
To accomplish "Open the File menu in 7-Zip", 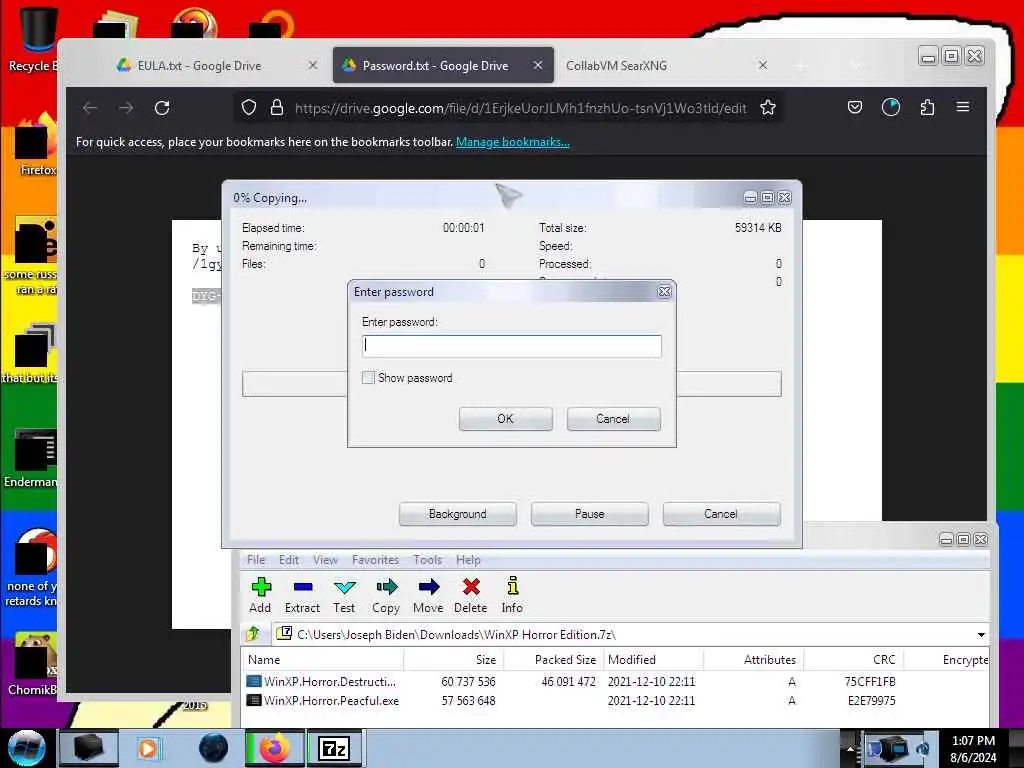I will pyautogui.click(x=256, y=560).
